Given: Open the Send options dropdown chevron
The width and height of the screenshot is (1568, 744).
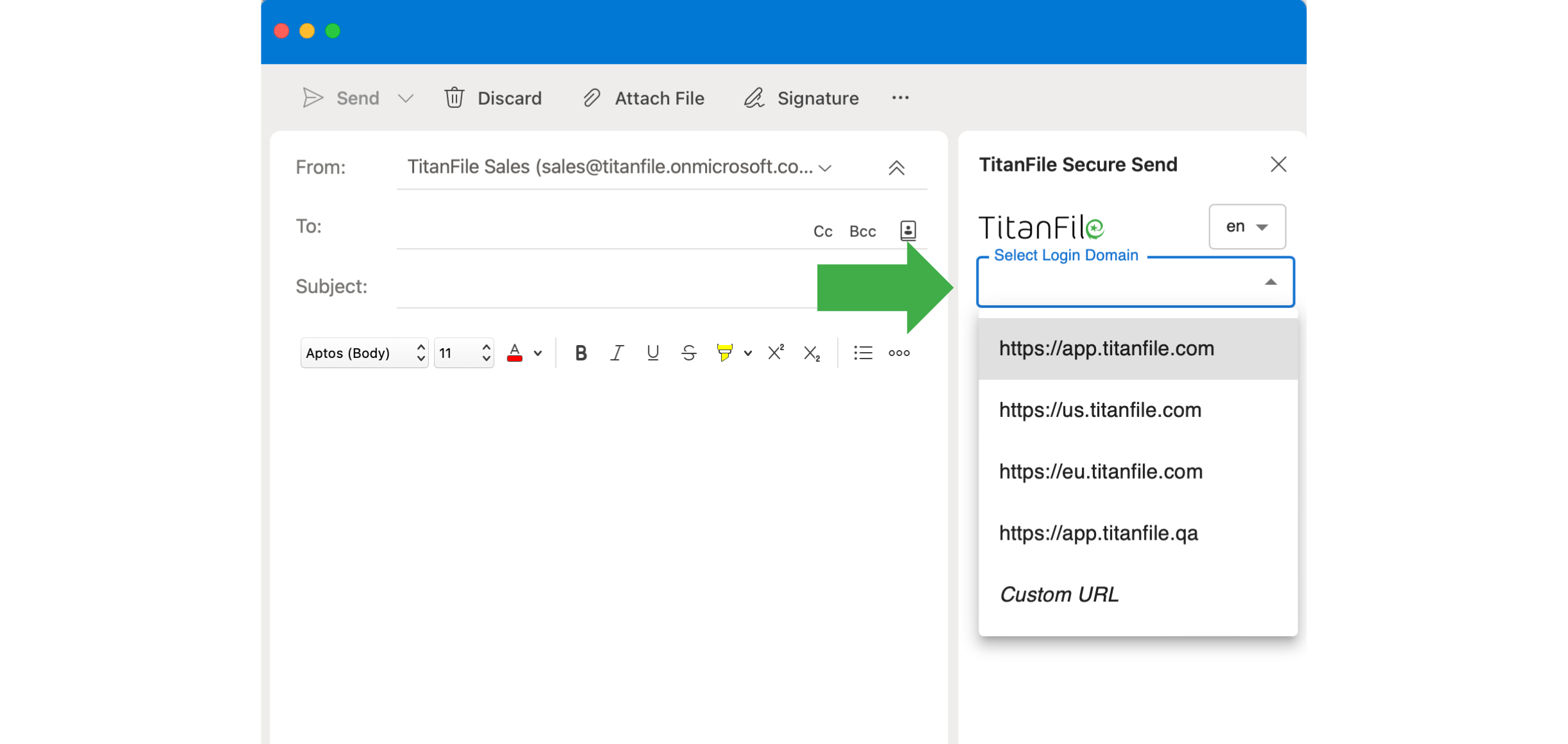Looking at the screenshot, I should [x=406, y=98].
